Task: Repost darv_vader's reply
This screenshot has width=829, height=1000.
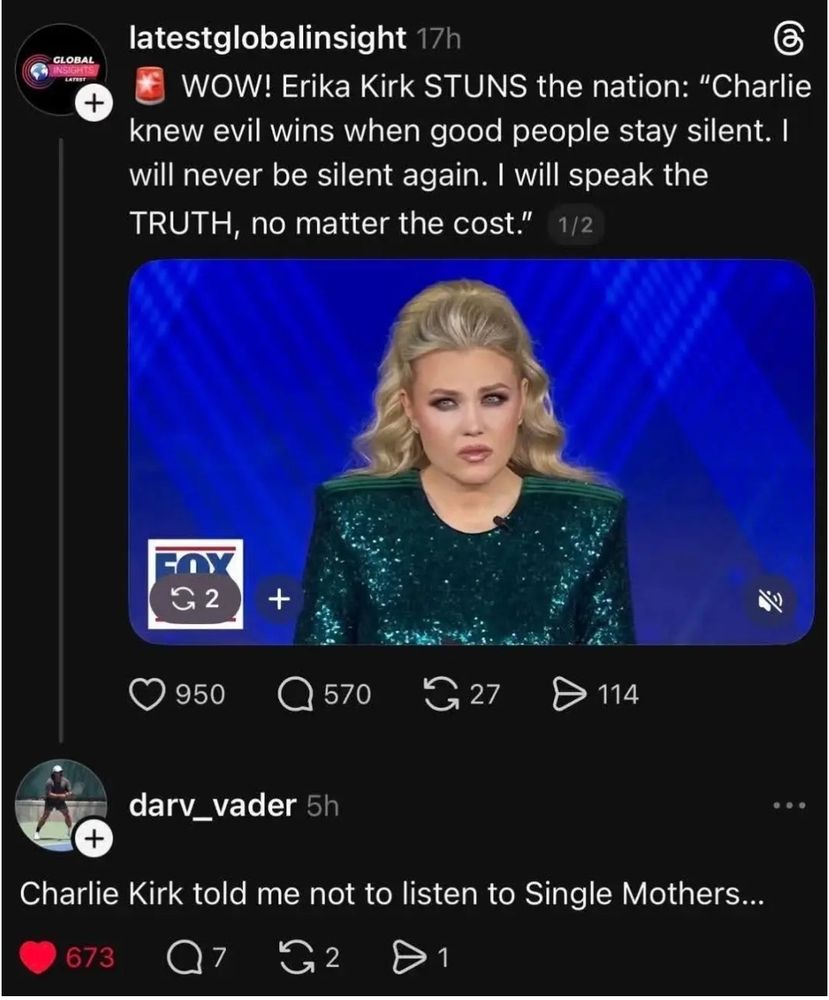Action: (x=310, y=958)
